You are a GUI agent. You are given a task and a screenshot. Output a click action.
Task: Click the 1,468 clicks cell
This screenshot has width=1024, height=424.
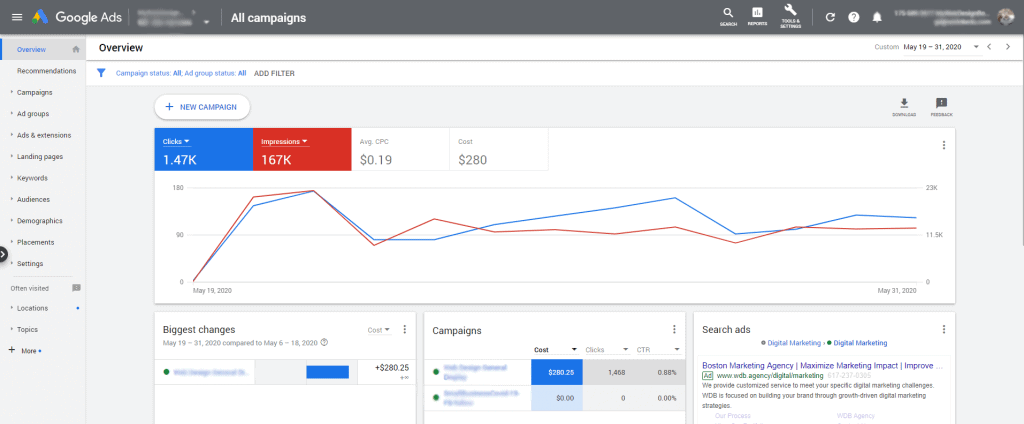point(607,372)
